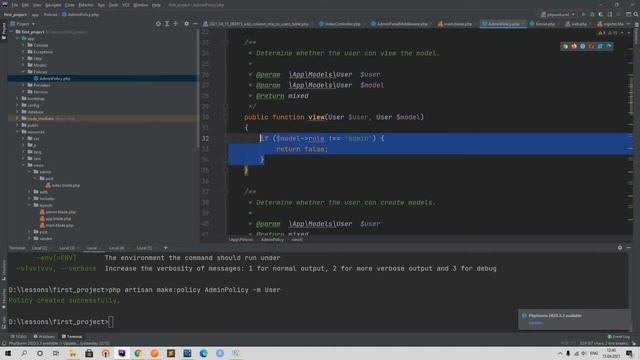
Task: Click the Windows Start button
Action: [8, 353]
